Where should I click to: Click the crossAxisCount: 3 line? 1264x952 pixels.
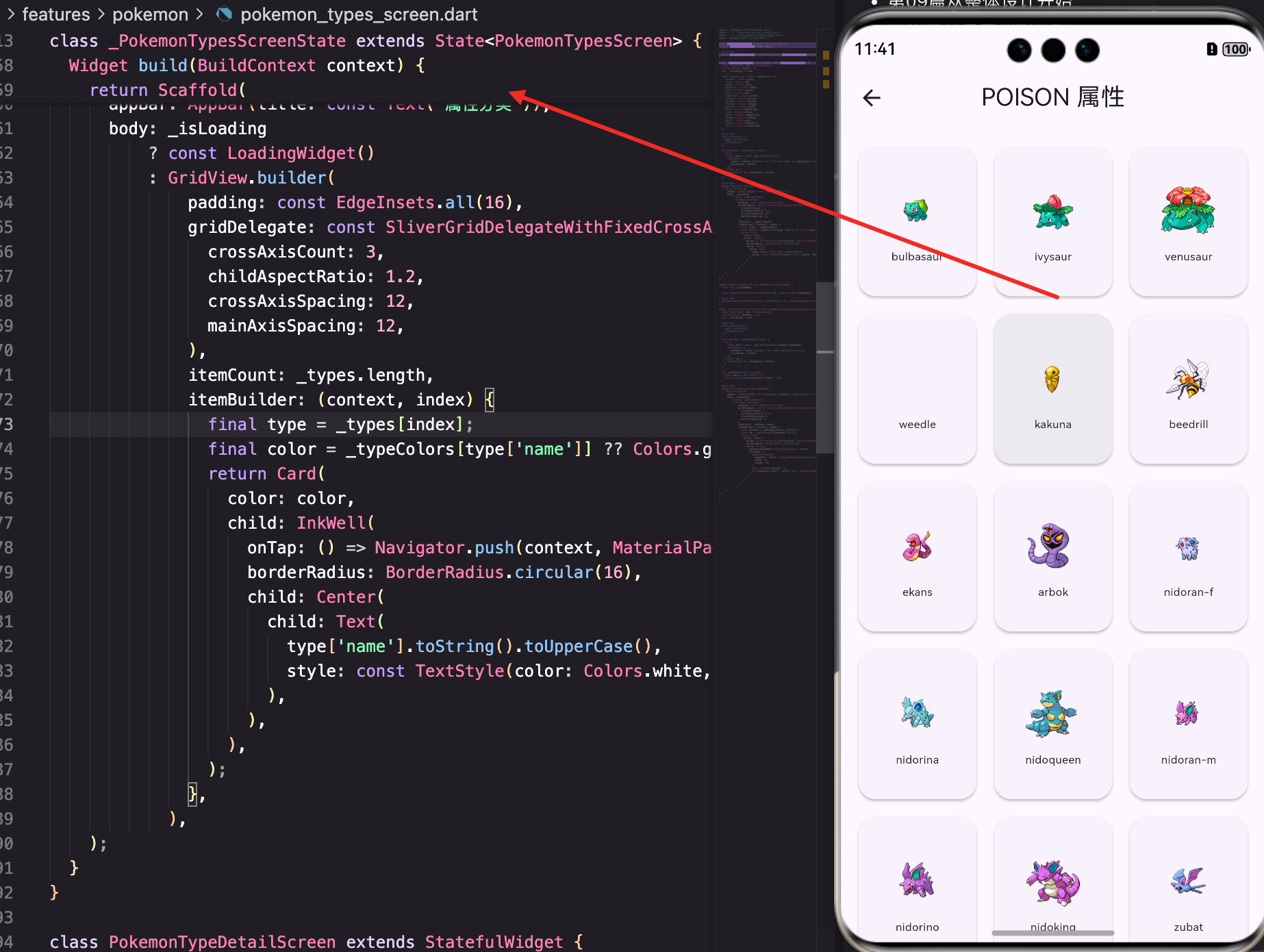[296, 251]
